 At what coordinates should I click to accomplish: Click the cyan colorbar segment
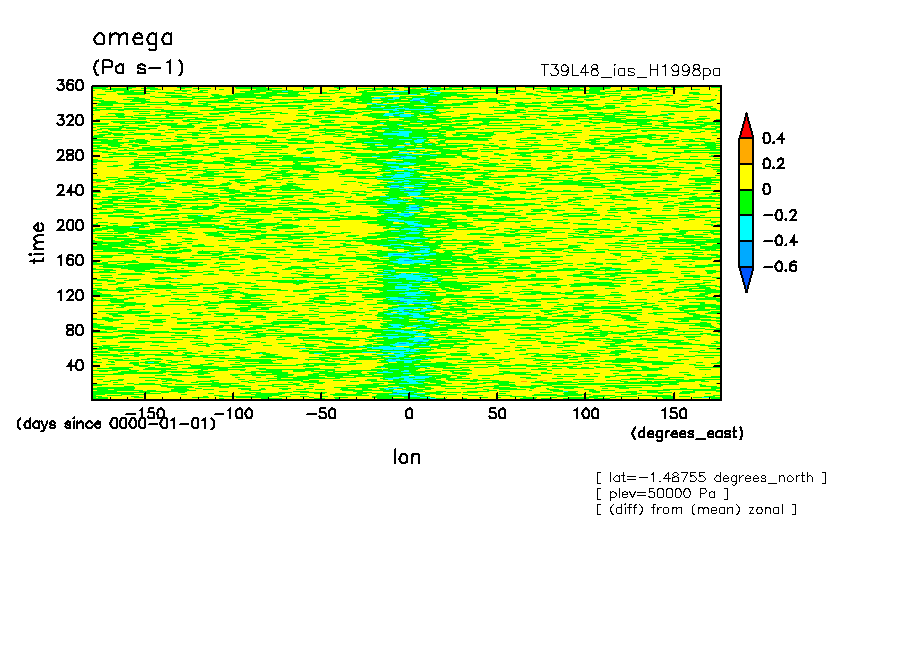(746, 228)
